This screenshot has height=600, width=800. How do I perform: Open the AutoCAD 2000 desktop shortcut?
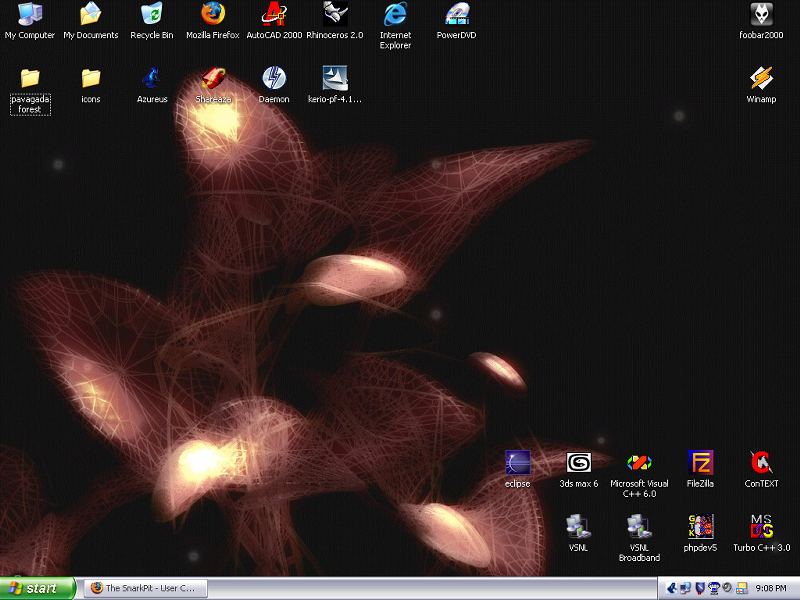click(274, 14)
